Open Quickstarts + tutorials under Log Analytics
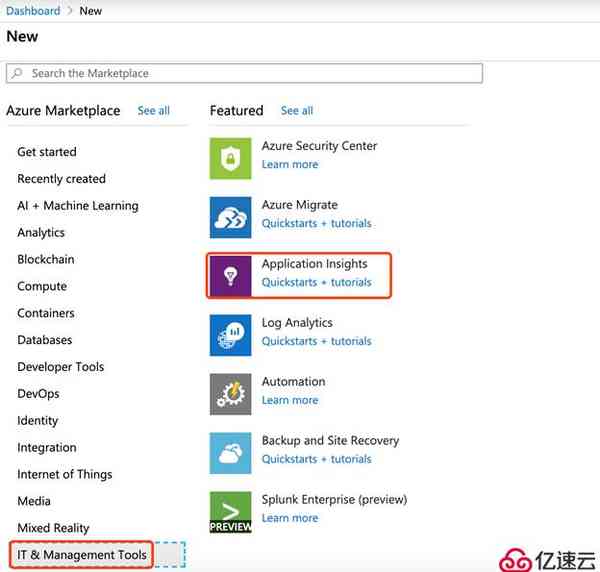600x572 pixels. pos(316,341)
